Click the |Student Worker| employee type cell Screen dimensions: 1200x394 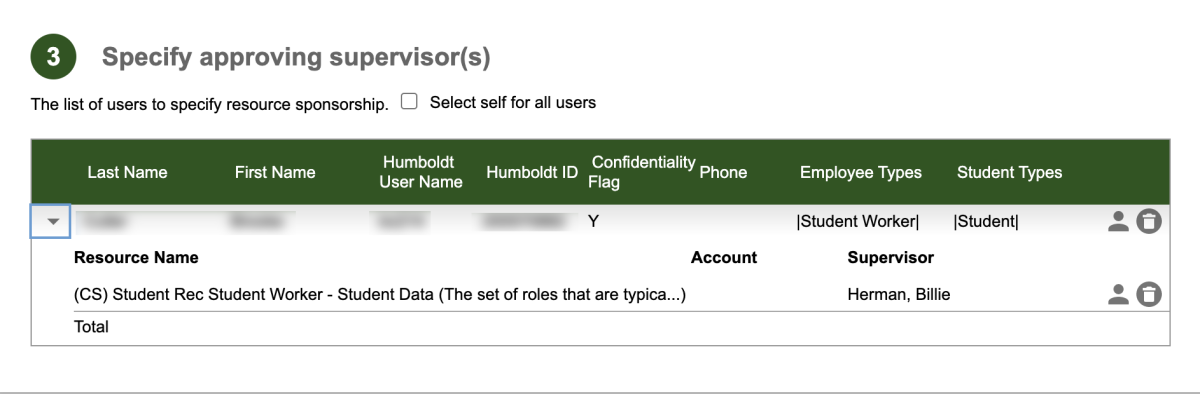(858, 222)
